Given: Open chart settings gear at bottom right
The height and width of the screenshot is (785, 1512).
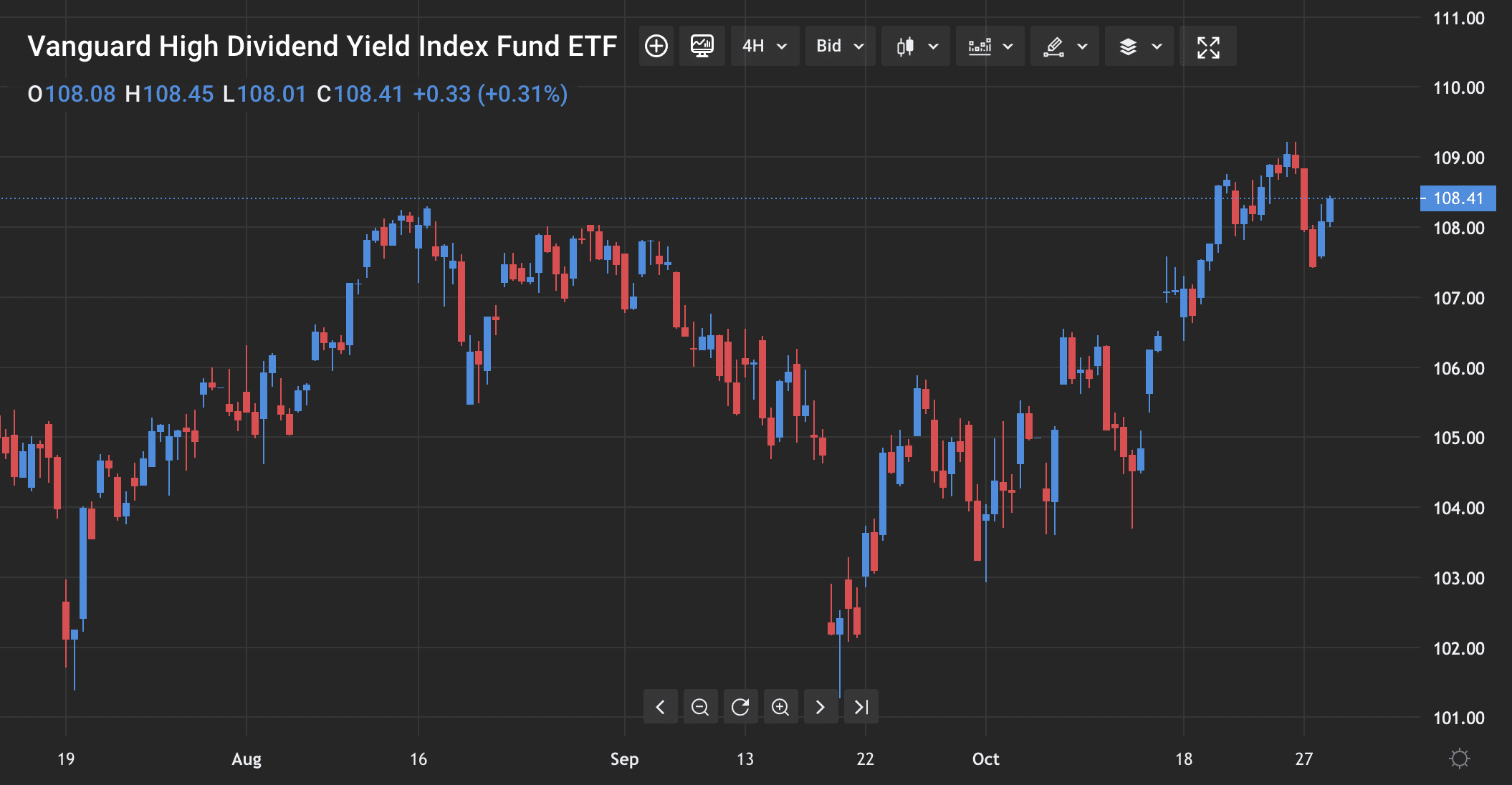Looking at the screenshot, I should coord(1459,758).
